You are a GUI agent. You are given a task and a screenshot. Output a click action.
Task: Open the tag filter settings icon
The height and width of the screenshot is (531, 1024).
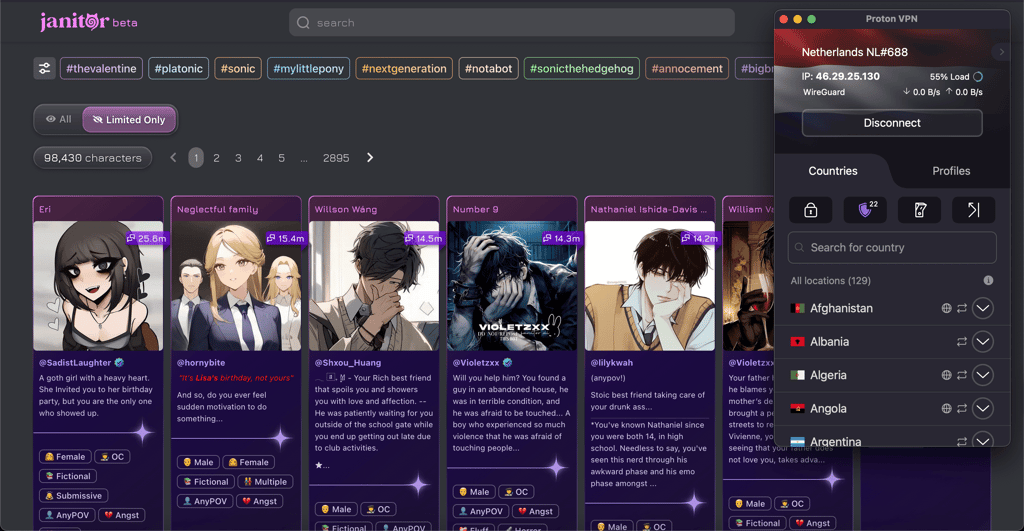click(44, 69)
